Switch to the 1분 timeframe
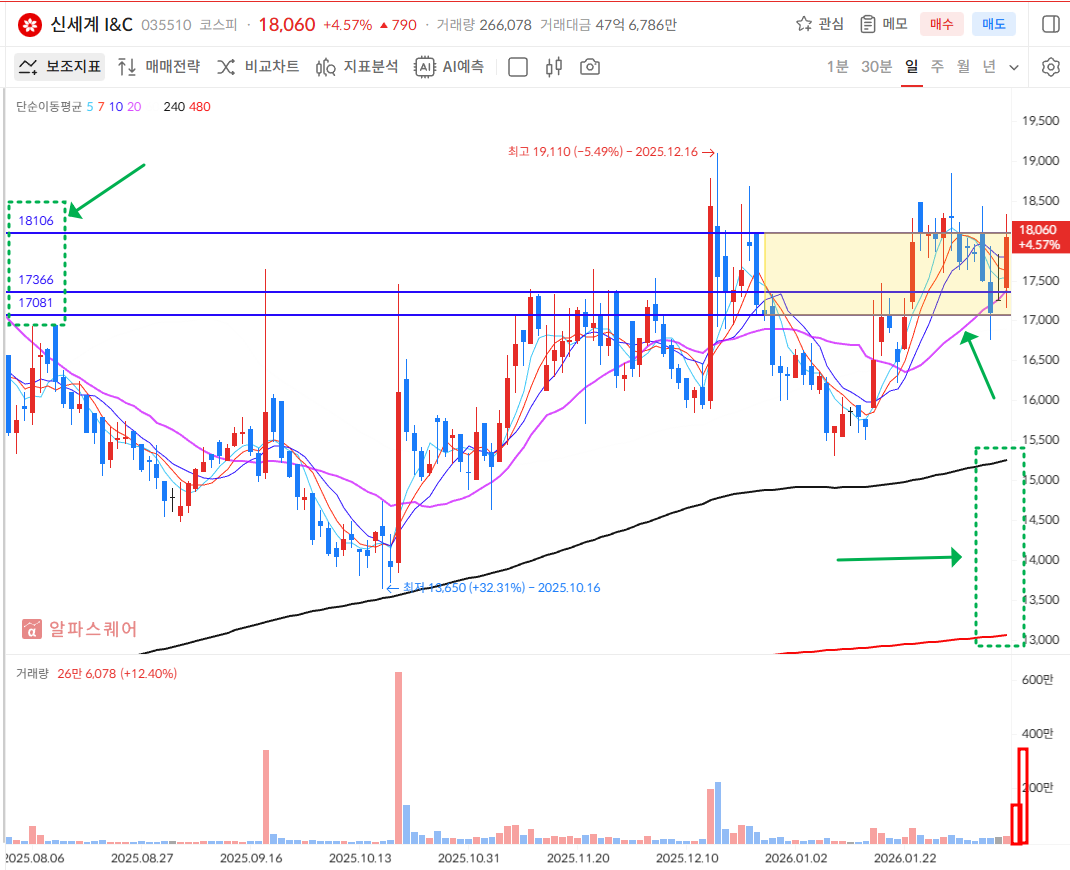The image size is (1070, 870). [837, 67]
